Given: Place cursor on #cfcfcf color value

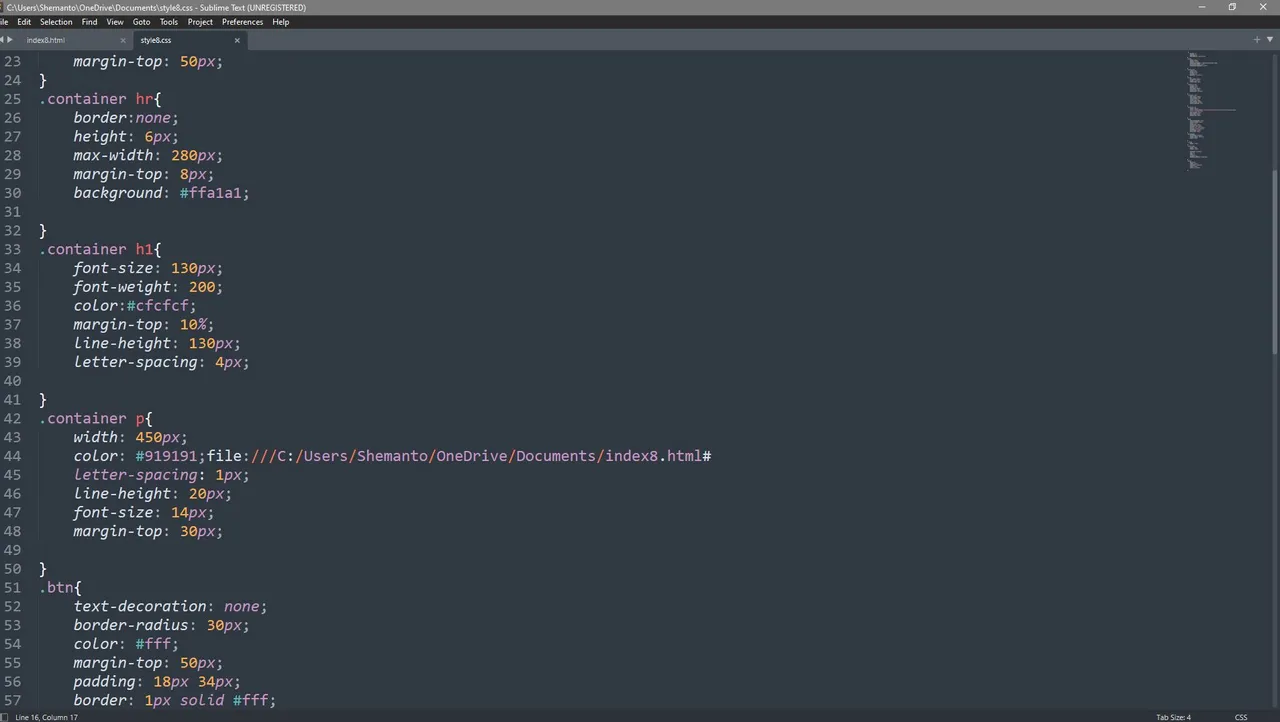Looking at the screenshot, I should point(157,306).
